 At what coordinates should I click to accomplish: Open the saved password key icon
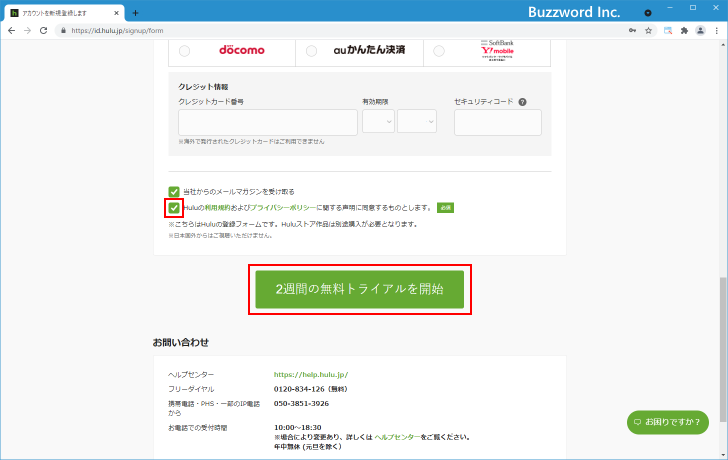point(632,31)
